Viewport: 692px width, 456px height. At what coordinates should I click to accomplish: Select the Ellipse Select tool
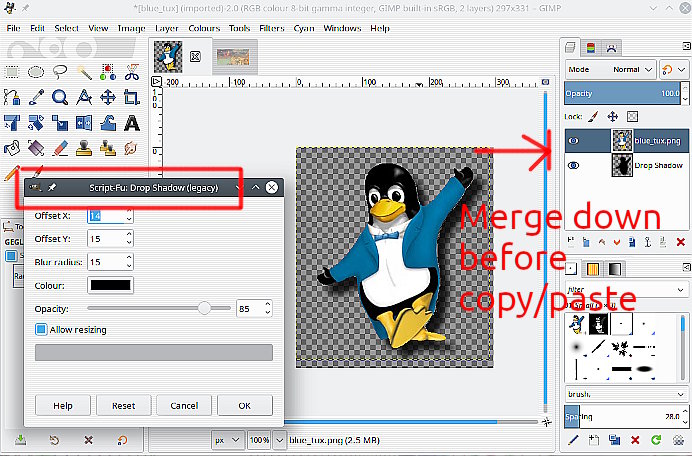[36, 72]
